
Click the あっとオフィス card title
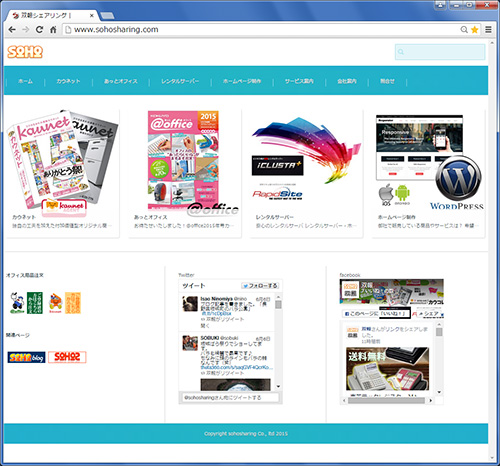coord(151,217)
